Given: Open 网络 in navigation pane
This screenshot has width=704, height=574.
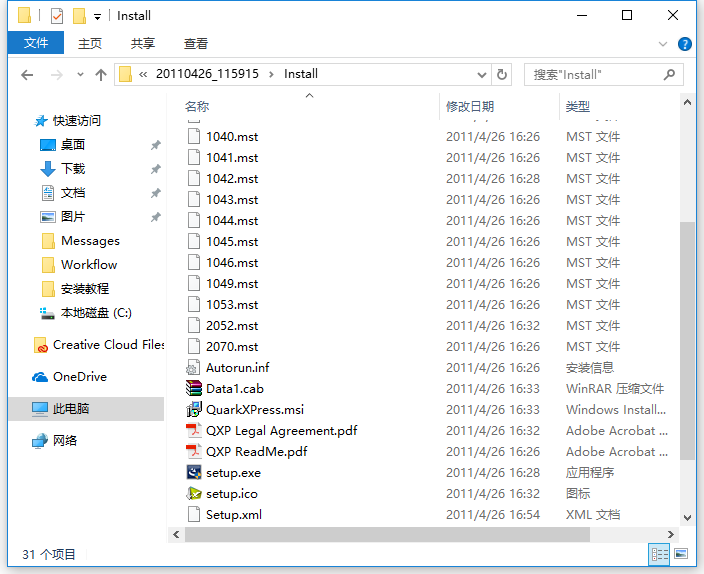Looking at the screenshot, I should (65, 441).
